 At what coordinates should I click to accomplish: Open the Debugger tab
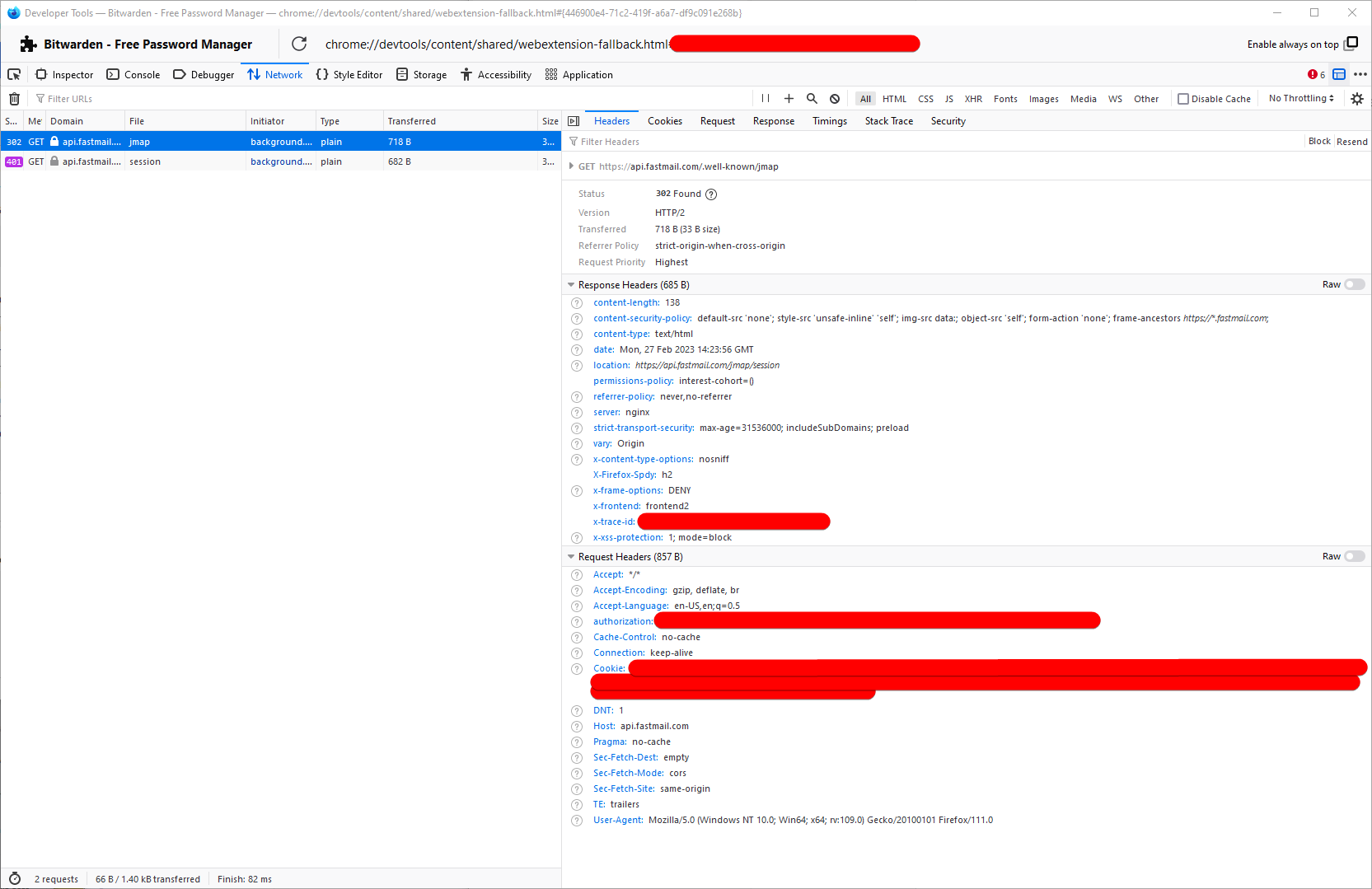point(204,75)
